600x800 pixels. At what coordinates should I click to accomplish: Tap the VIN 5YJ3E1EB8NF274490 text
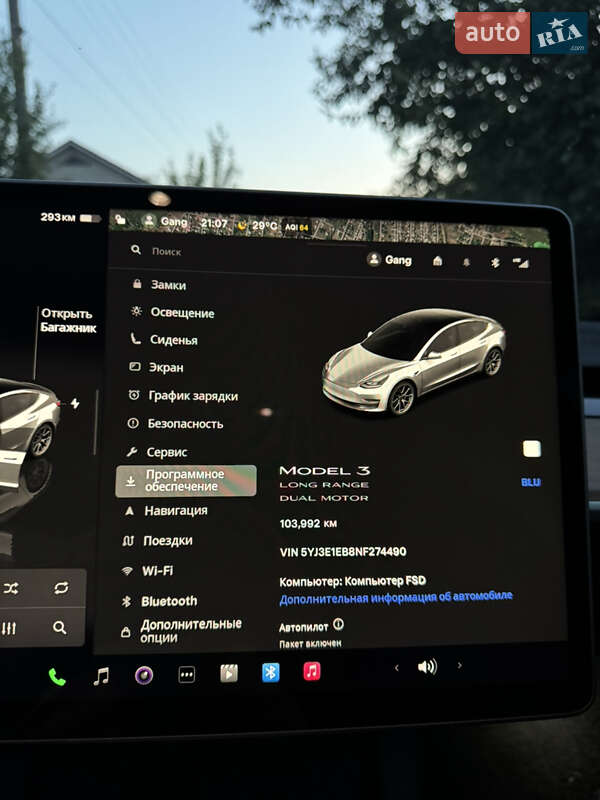click(343, 552)
